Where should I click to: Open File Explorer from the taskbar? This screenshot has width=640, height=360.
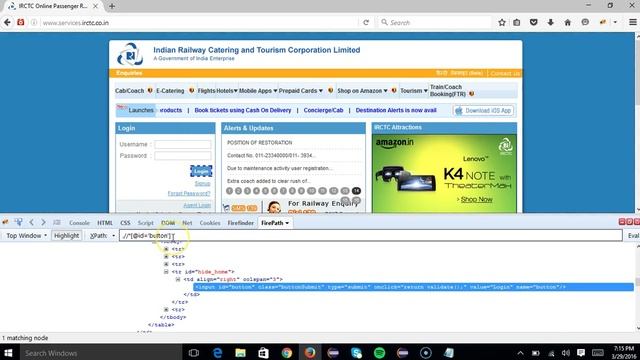[240, 353]
